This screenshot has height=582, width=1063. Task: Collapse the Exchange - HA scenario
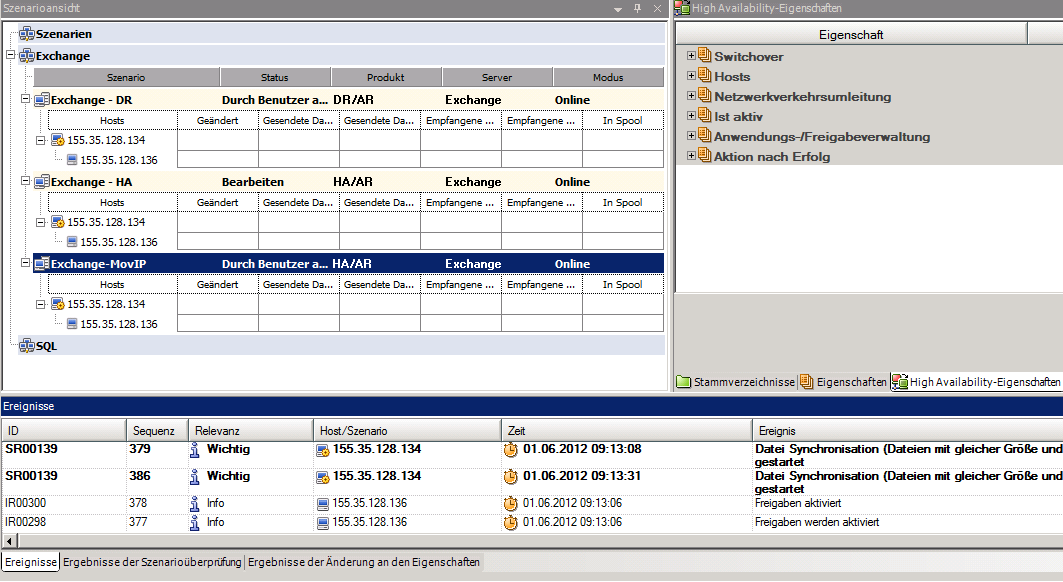[x=26, y=181]
